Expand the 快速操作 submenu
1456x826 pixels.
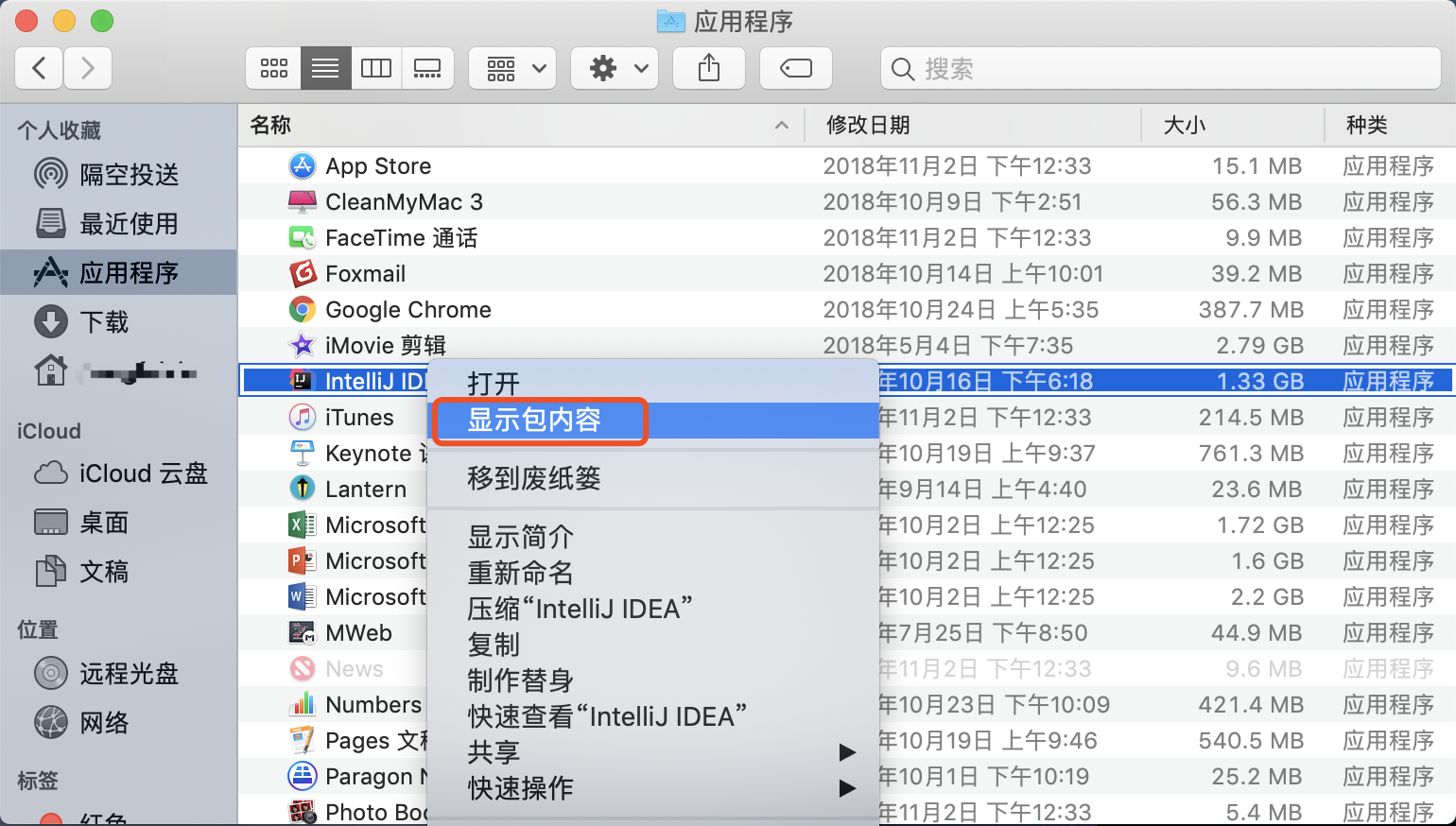[x=653, y=788]
